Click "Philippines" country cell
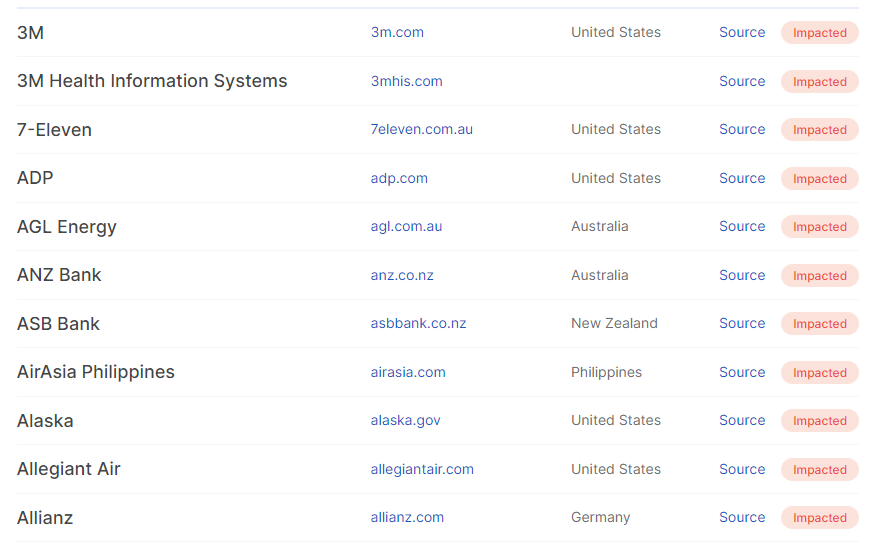 [x=606, y=372]
